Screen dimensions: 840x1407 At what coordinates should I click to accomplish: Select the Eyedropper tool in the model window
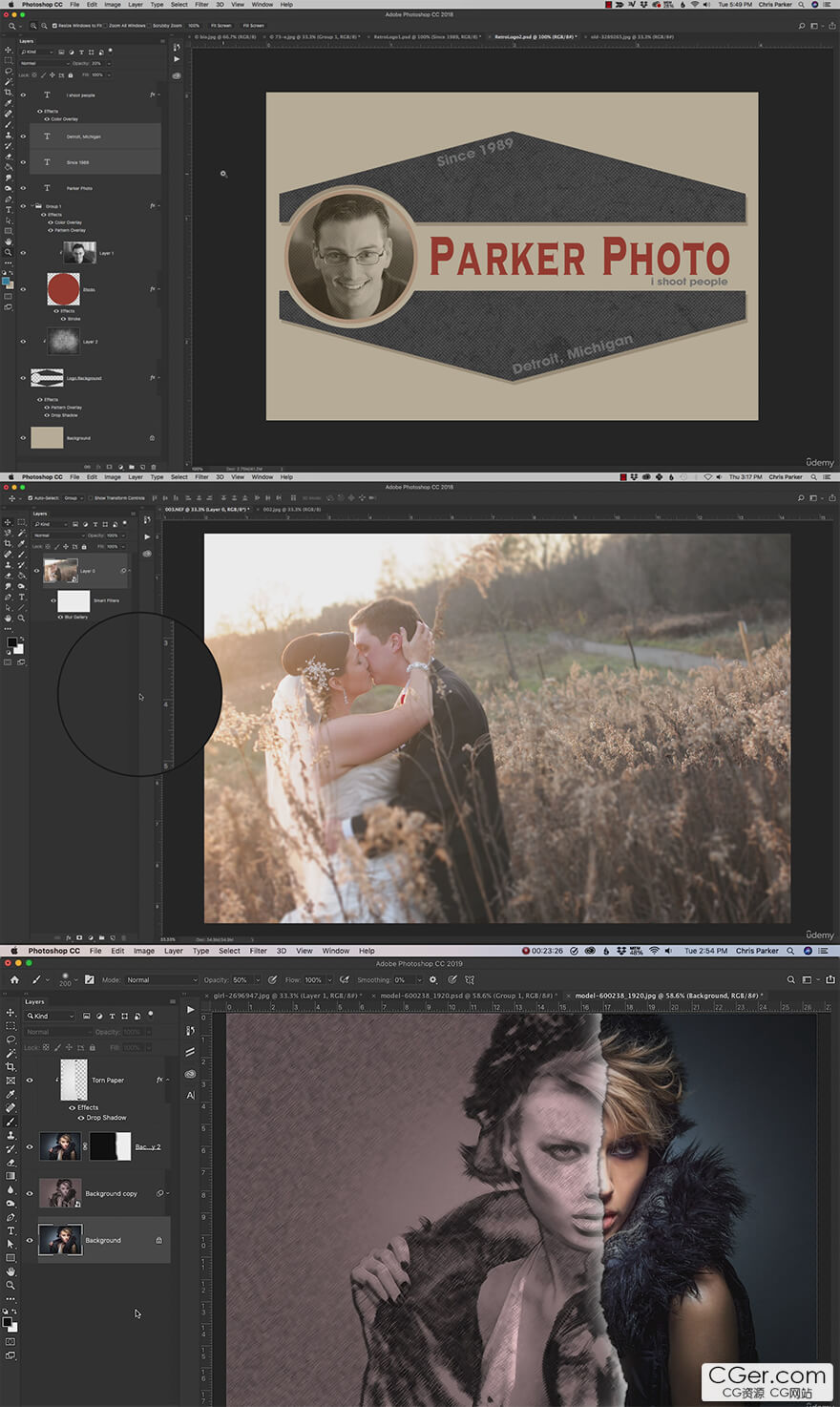tap(10, 1095)
